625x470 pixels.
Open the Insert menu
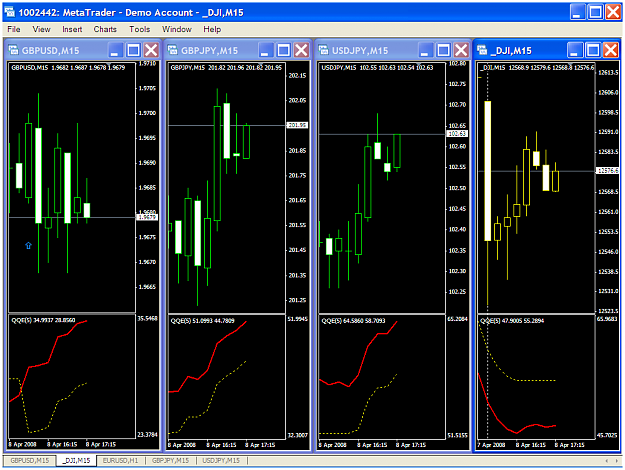[72, 29]
